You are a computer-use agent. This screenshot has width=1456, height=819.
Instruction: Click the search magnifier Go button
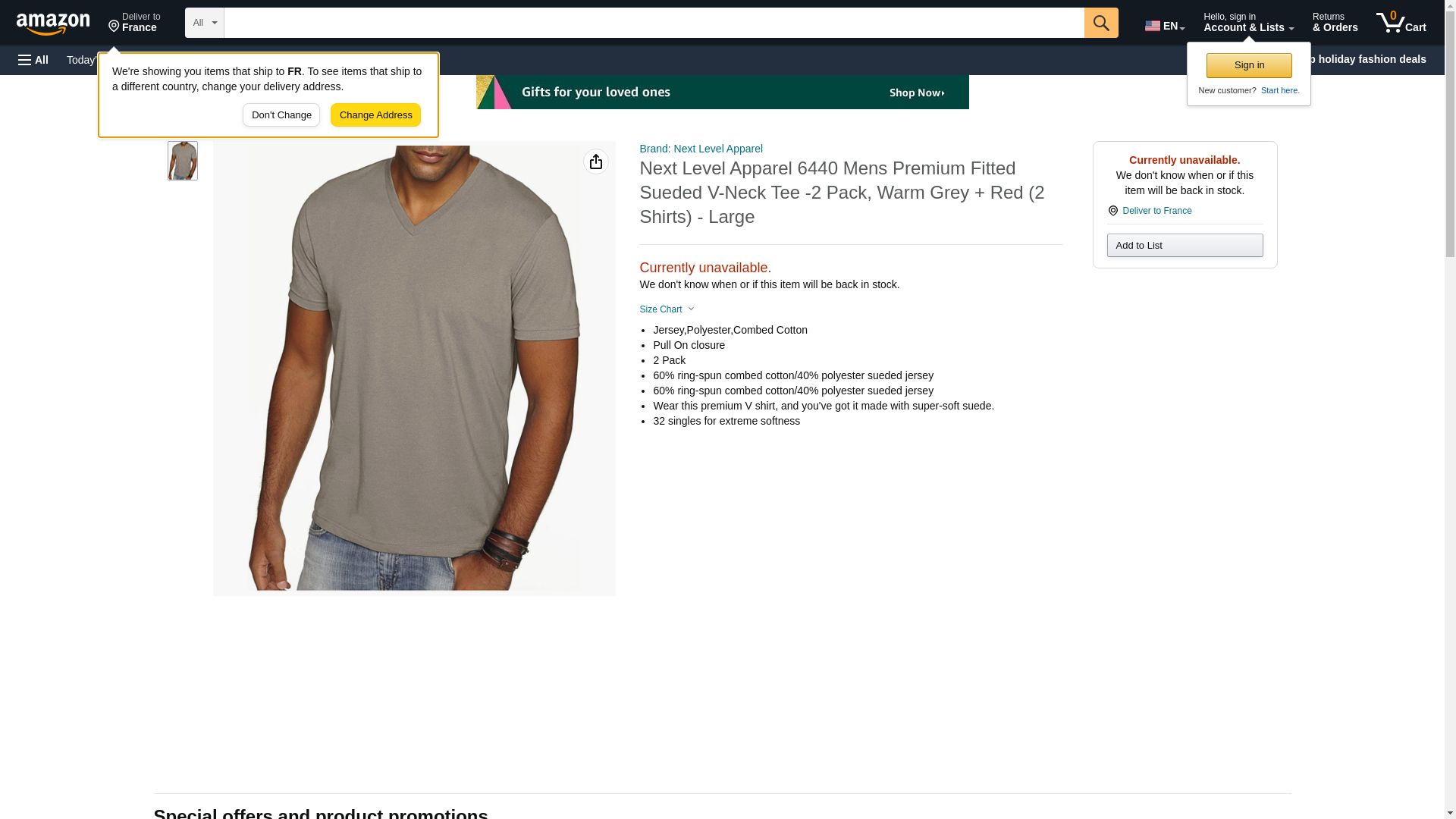click(1101, 23)
